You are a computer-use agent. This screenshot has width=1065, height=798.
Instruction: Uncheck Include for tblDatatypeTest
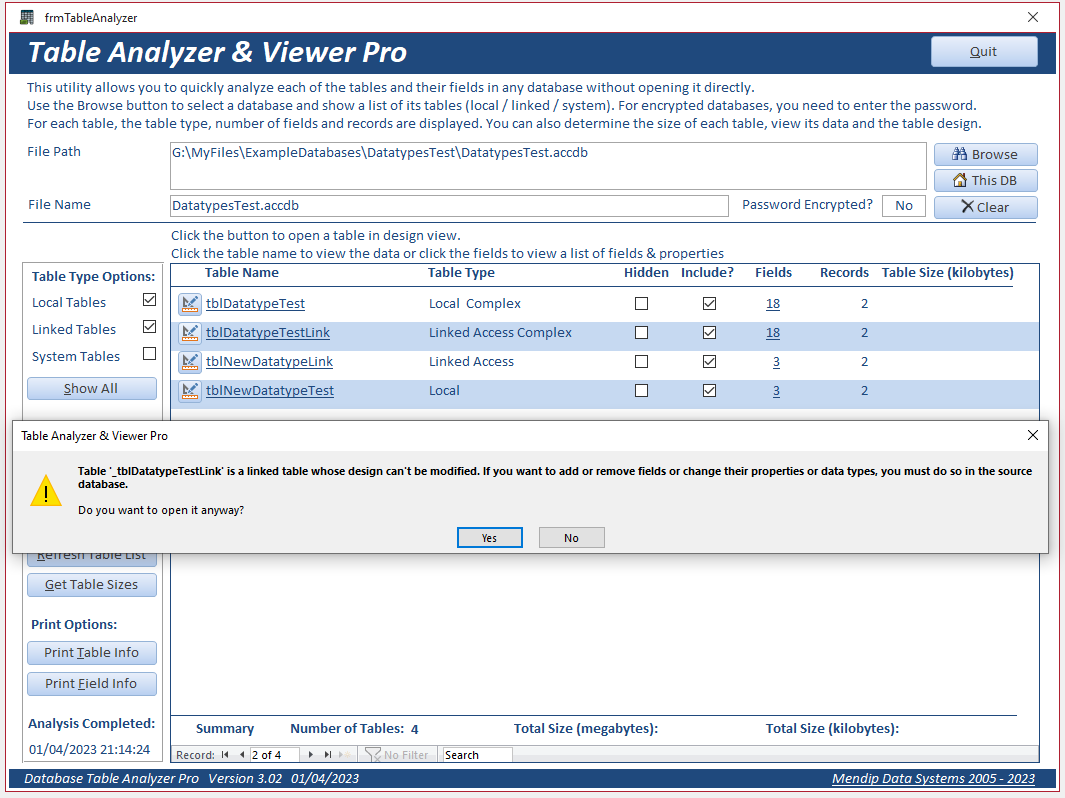(x=709, y=304)
